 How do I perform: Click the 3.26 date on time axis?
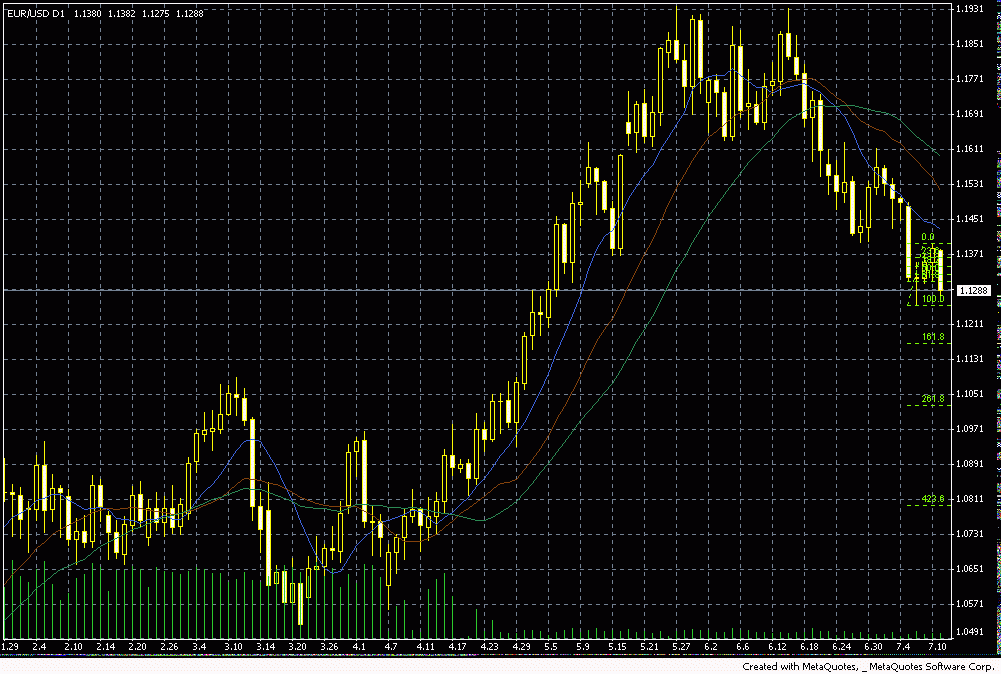(329, 647)
